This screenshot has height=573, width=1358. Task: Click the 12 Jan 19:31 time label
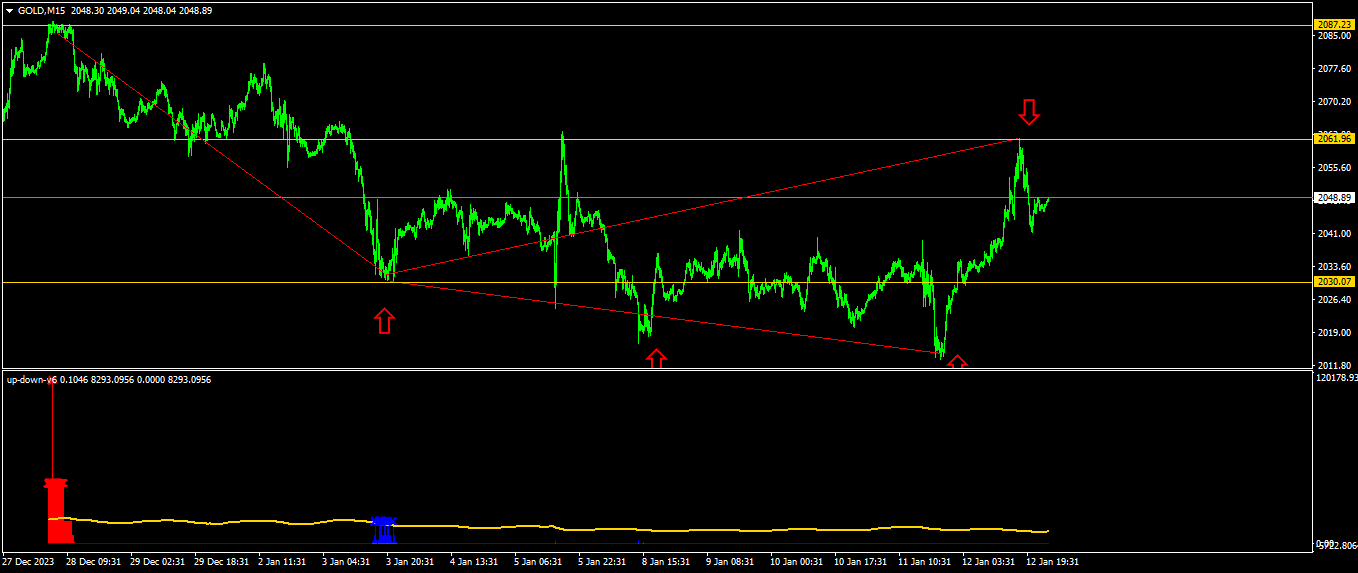point(1053,562)
